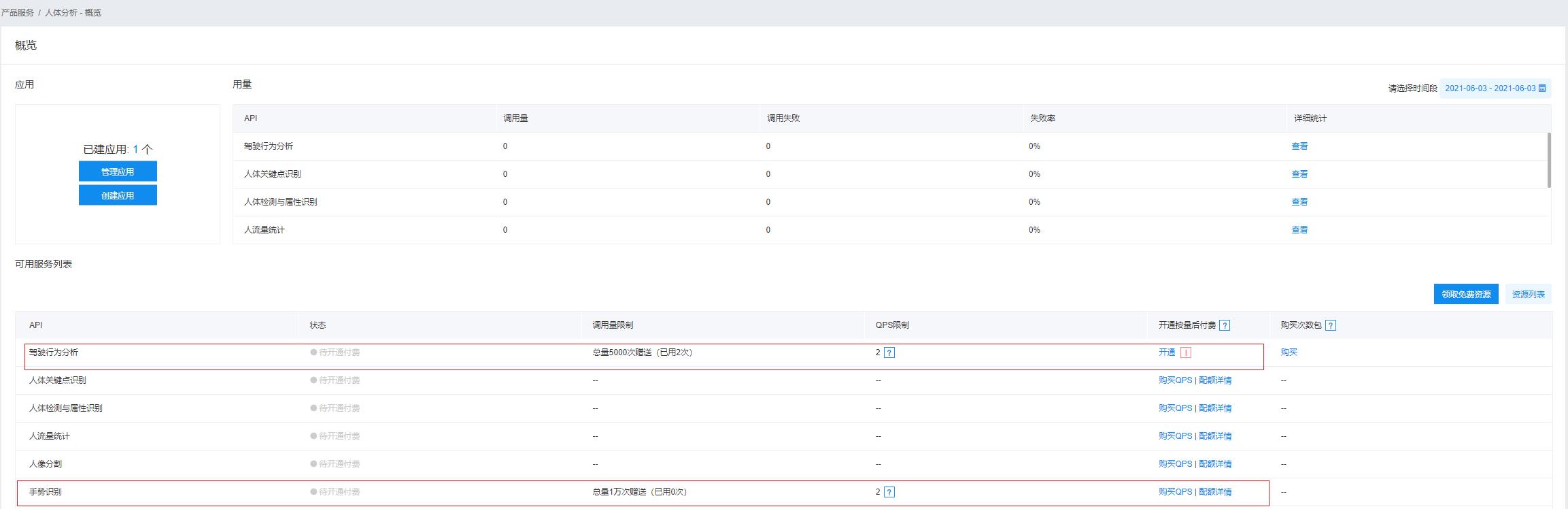Viewport: 1568px width, 509px height.
Task: Click 调用量 column header in usage table
Action: (515, 118)
